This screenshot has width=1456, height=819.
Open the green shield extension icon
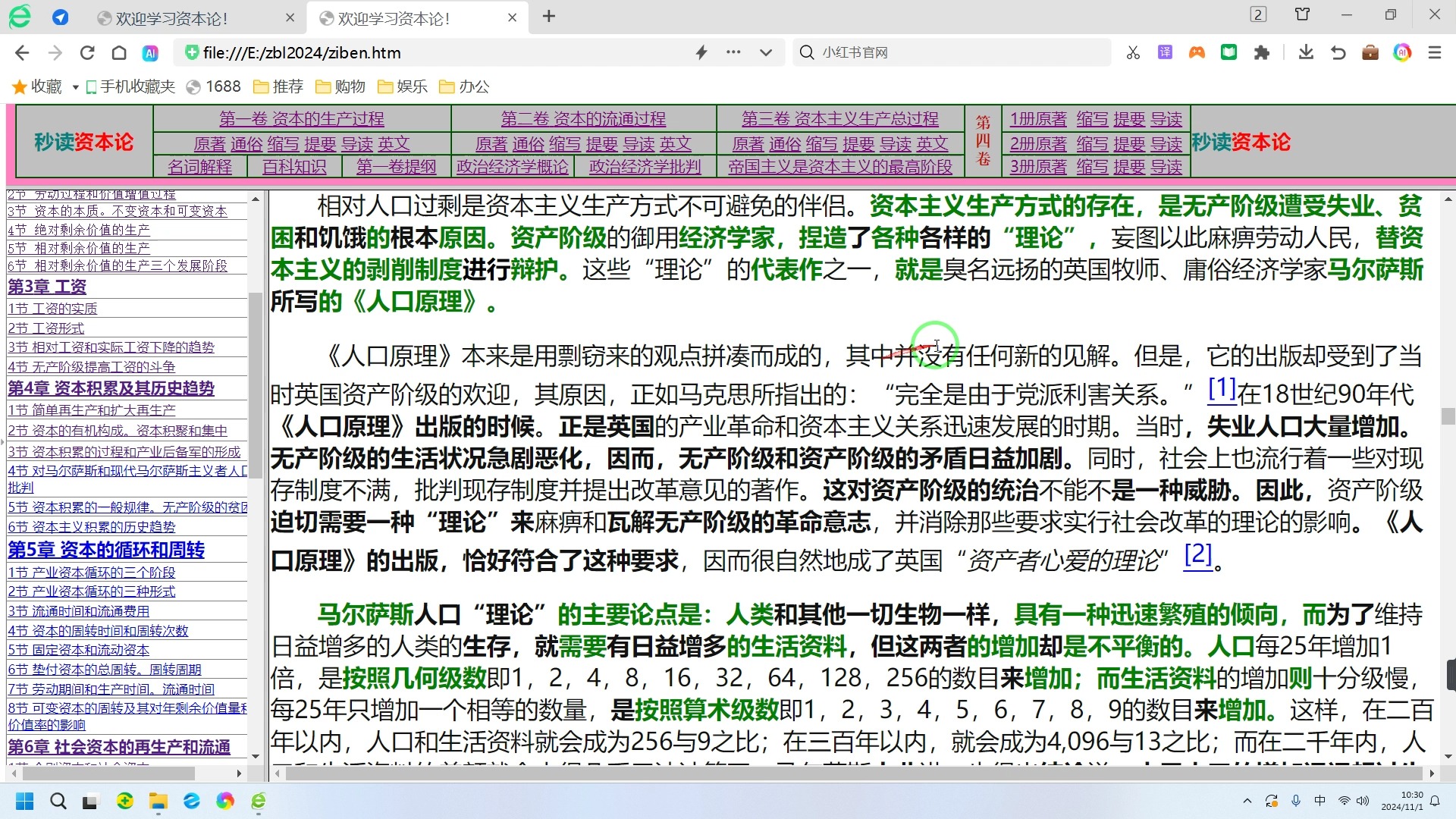[x=1228, y=52]
